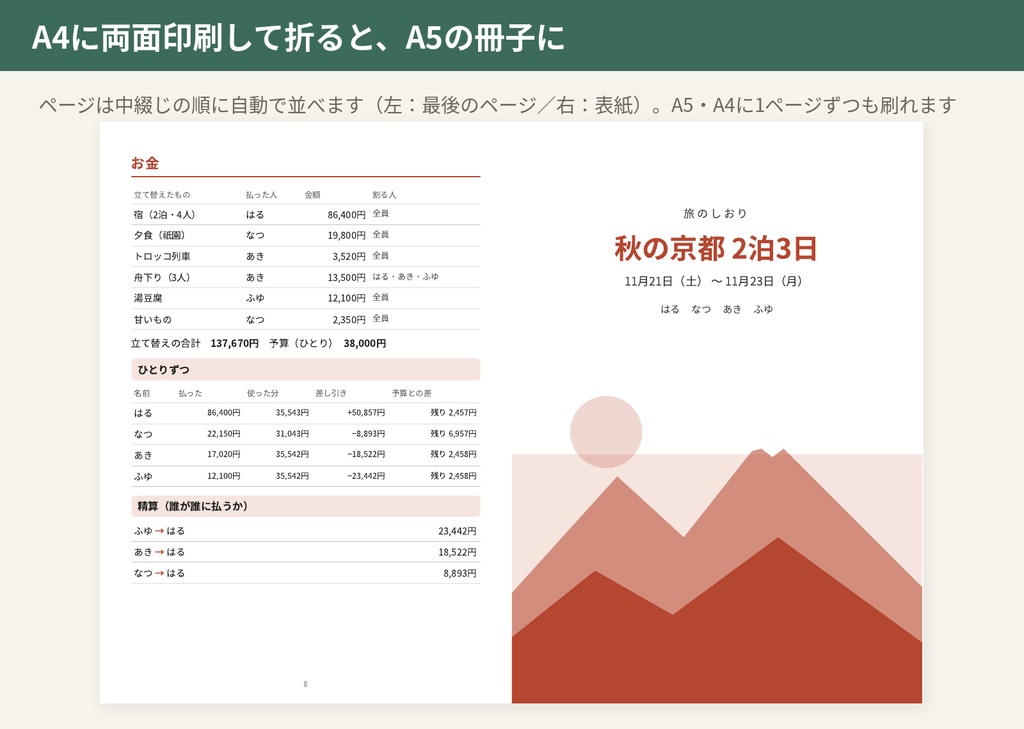Screen dimensions: 1024x729
Task: Click the '2,350円' amount for 甘いもの
Action: (x=349, y=319)
